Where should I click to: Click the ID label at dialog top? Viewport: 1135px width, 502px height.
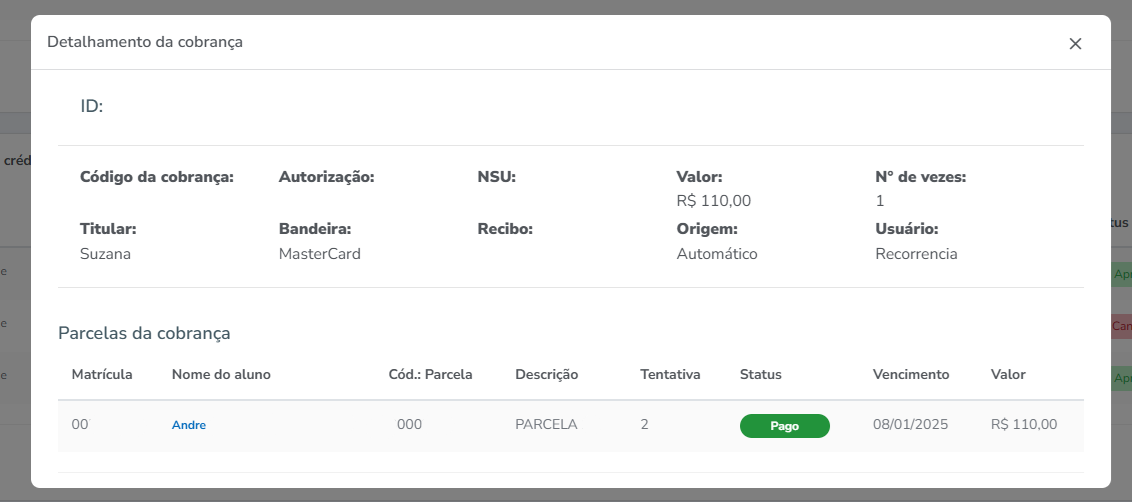[92, 106]
